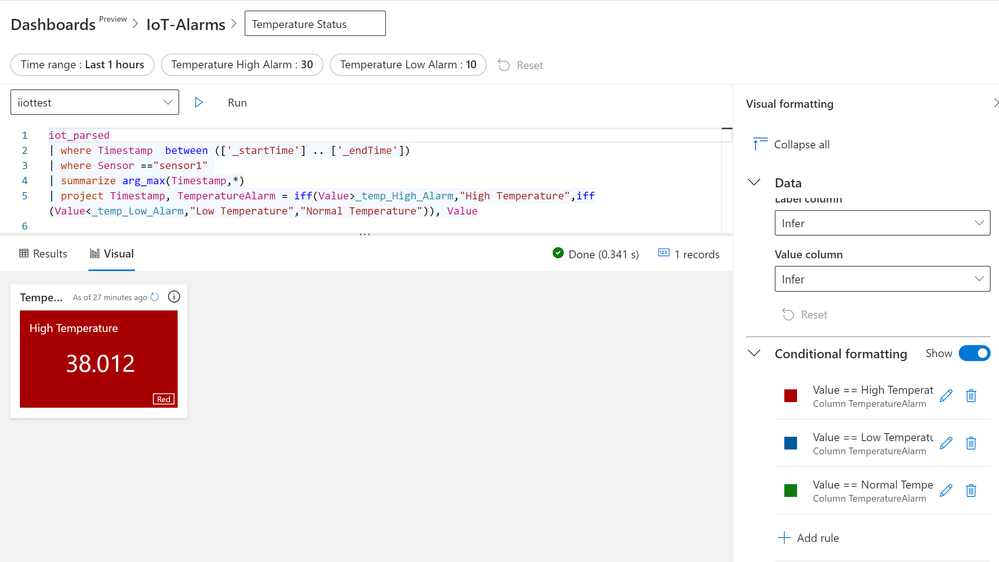Click 'As of 27 minutes ago' text
The width and height of the screenshot is (999, 562).
click(x=110, y=297)
